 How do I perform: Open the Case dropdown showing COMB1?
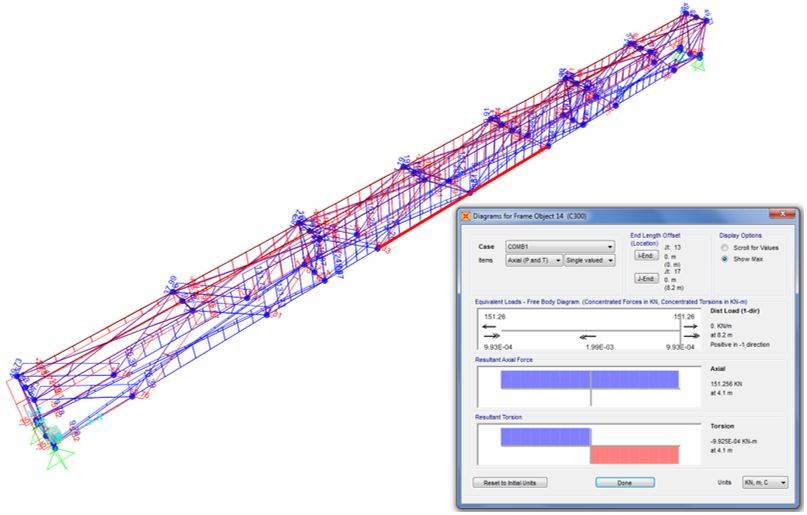(x=559, y=247)
